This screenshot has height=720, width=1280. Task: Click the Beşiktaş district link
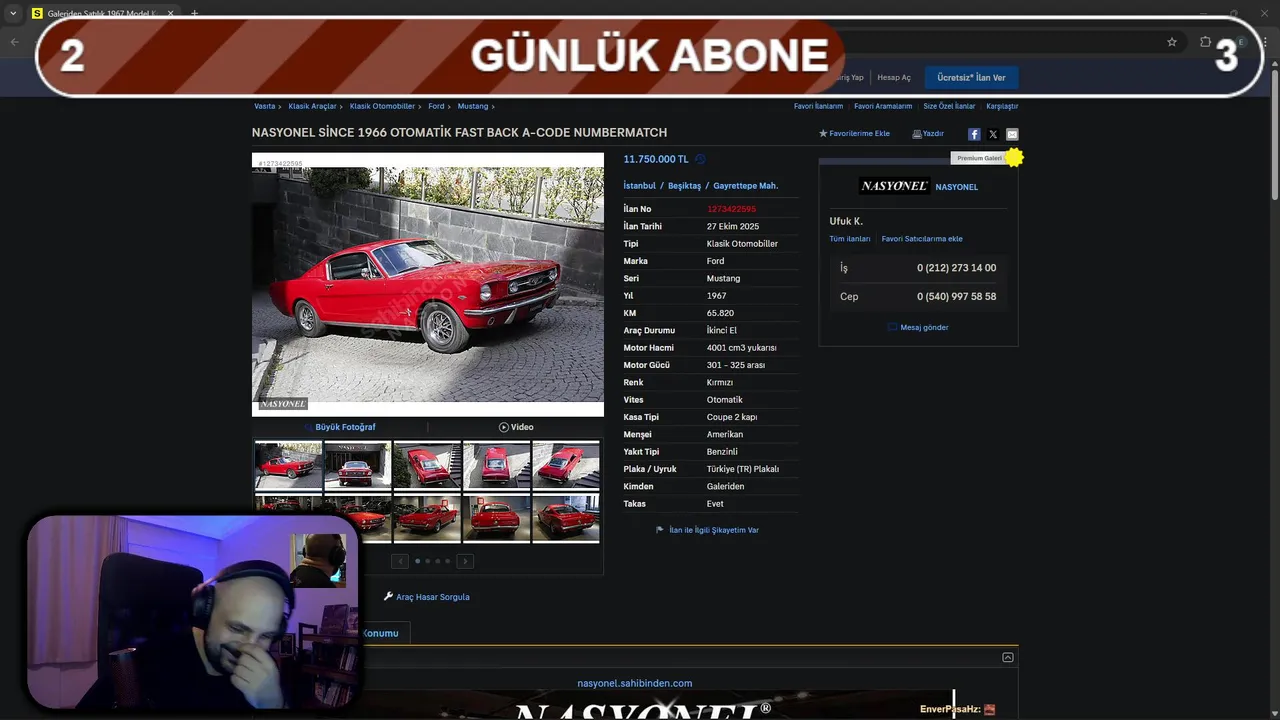pos(685,186)
